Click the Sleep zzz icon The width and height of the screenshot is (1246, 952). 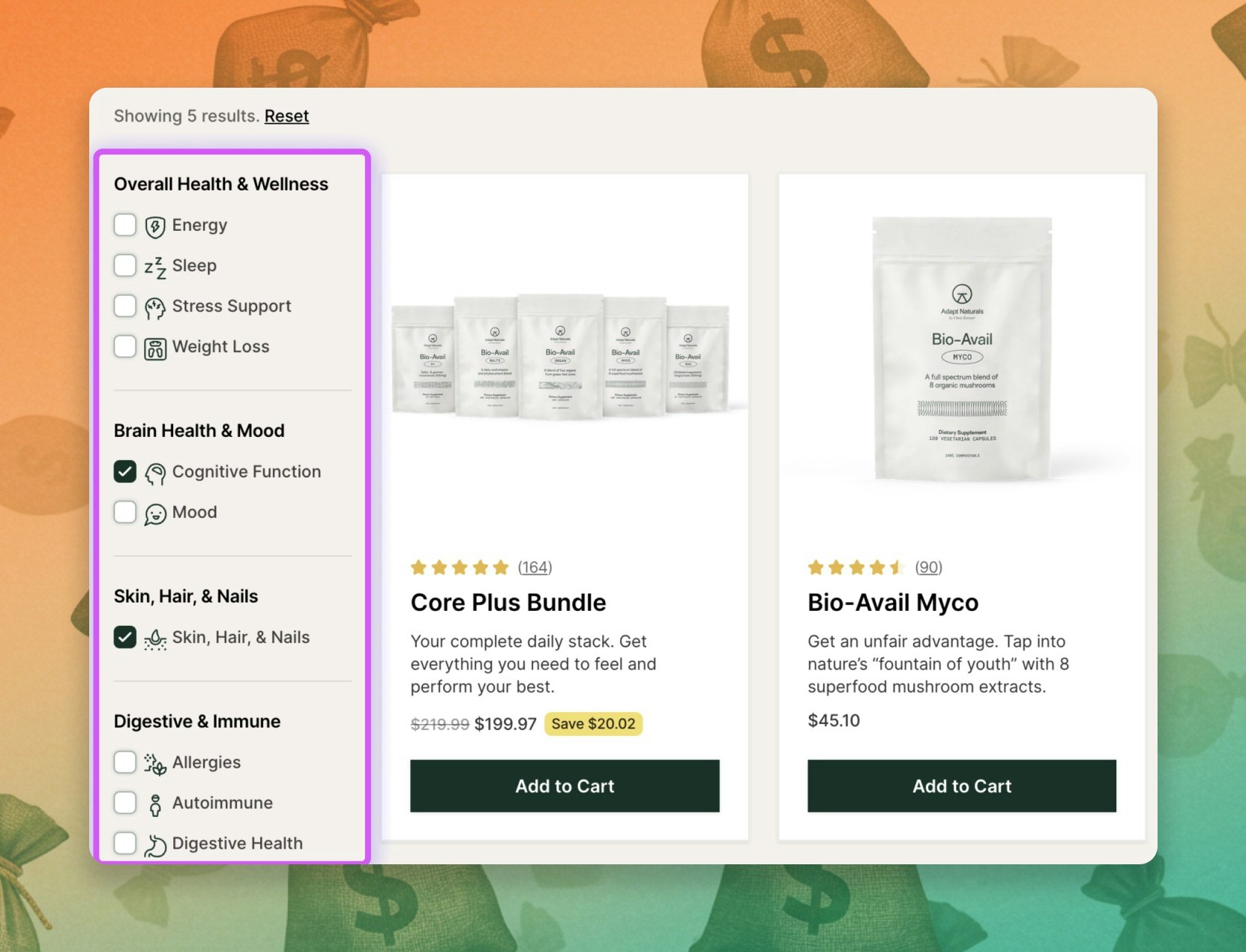[x=155, y=267]
